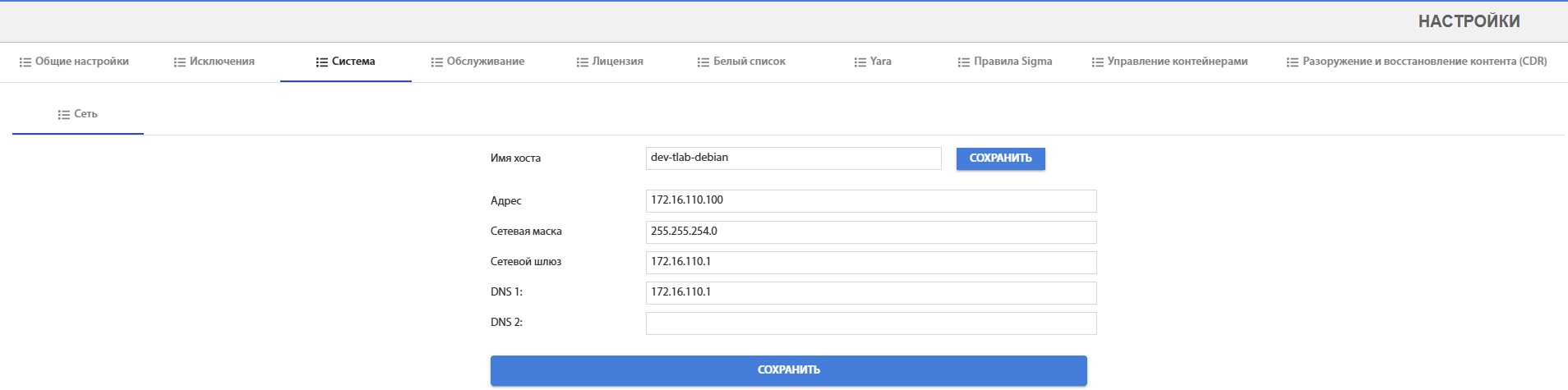Select the Сеть sub-tab
This screenshot has width=1568, height=390.
click(78, 114)
